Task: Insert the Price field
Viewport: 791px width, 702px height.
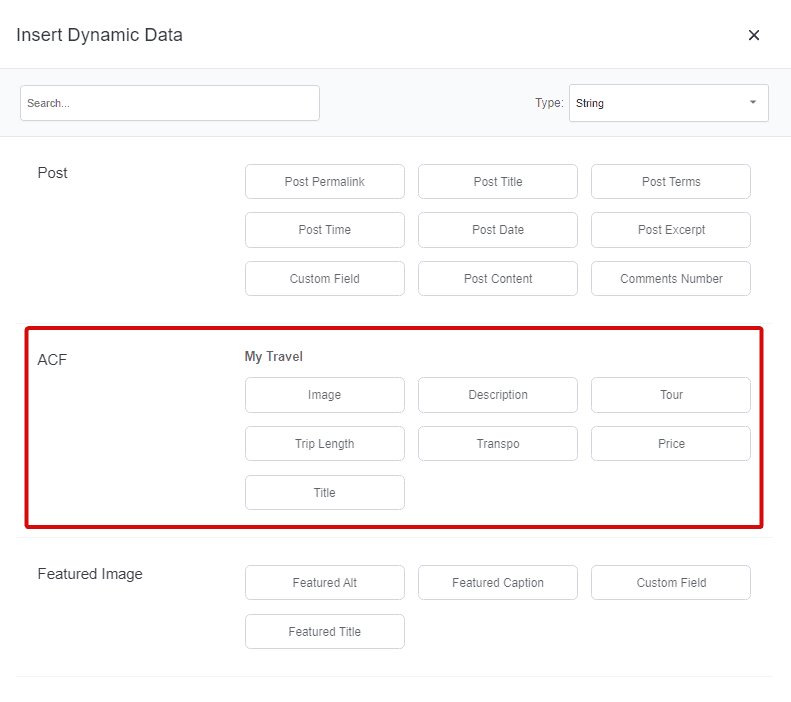Action: pyautogui.click(x=670, y=444)
